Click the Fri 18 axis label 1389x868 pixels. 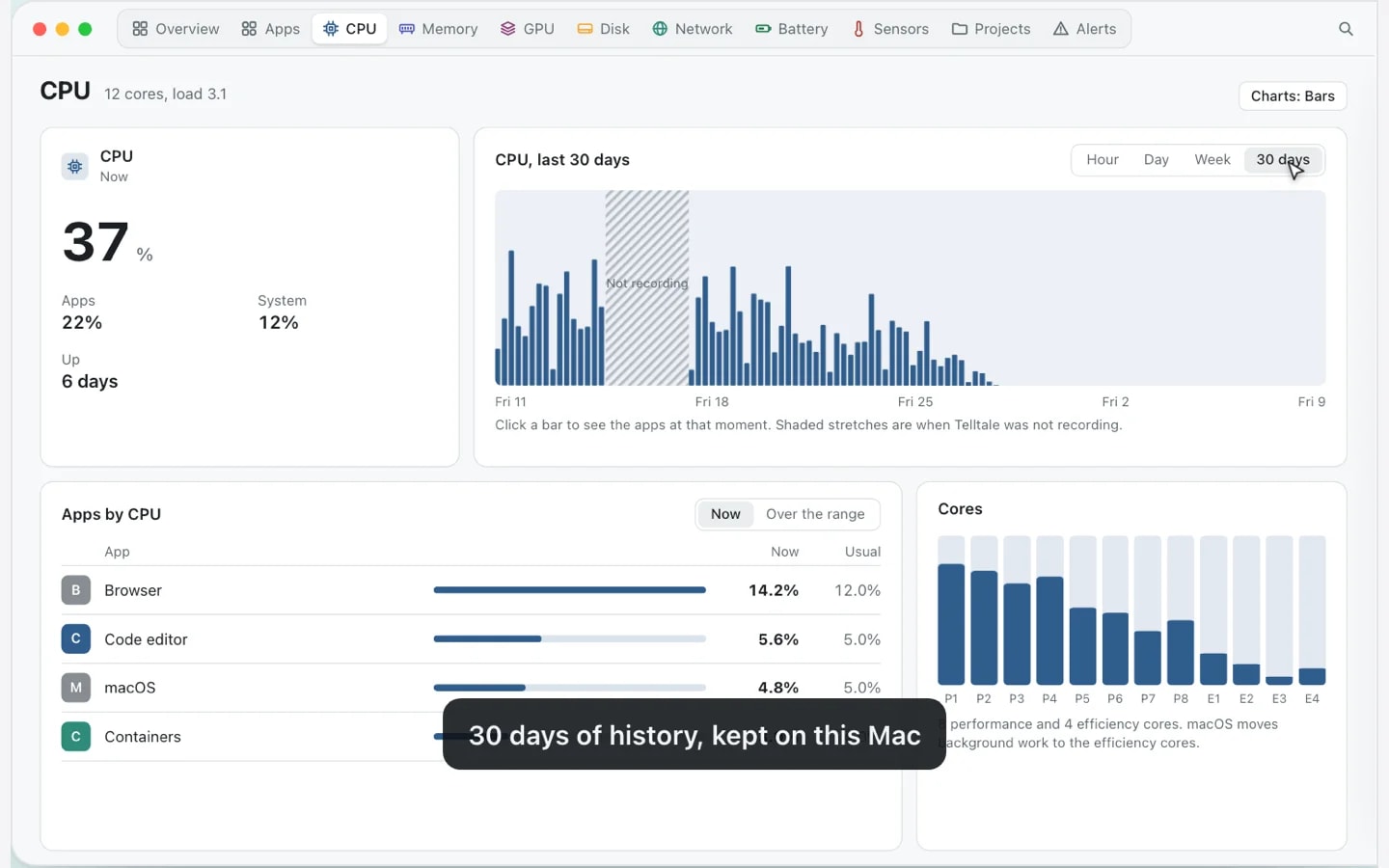(x=712, y=402)
